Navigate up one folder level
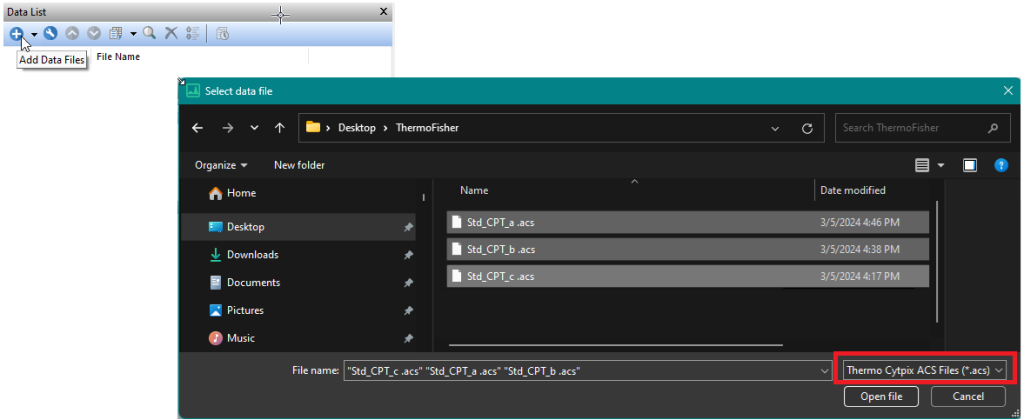Screen dimensions: 1024x420 [280, 128]
